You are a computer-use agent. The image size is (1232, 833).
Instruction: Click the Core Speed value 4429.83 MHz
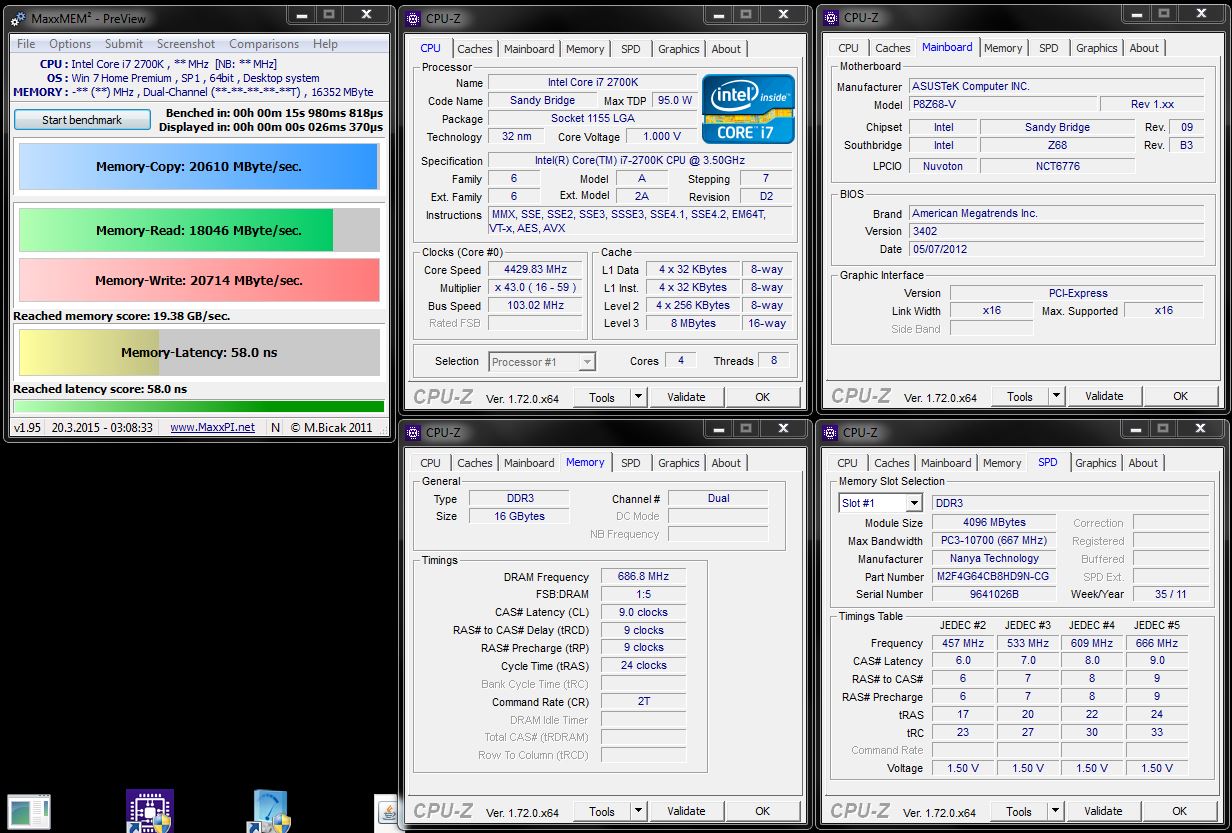pyautogui.click(x=535, y=270)
